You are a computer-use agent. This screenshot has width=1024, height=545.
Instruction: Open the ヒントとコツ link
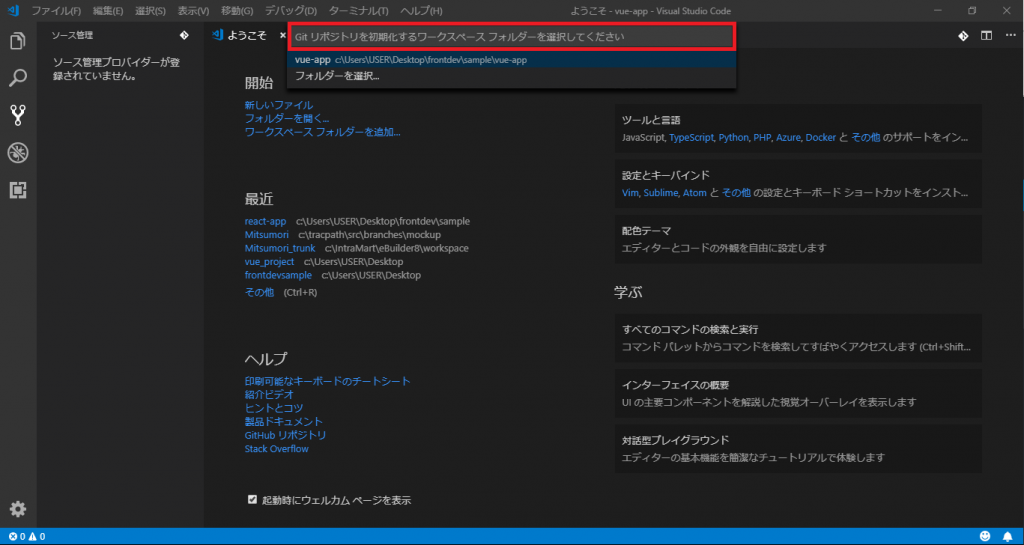tap(274, 408)
